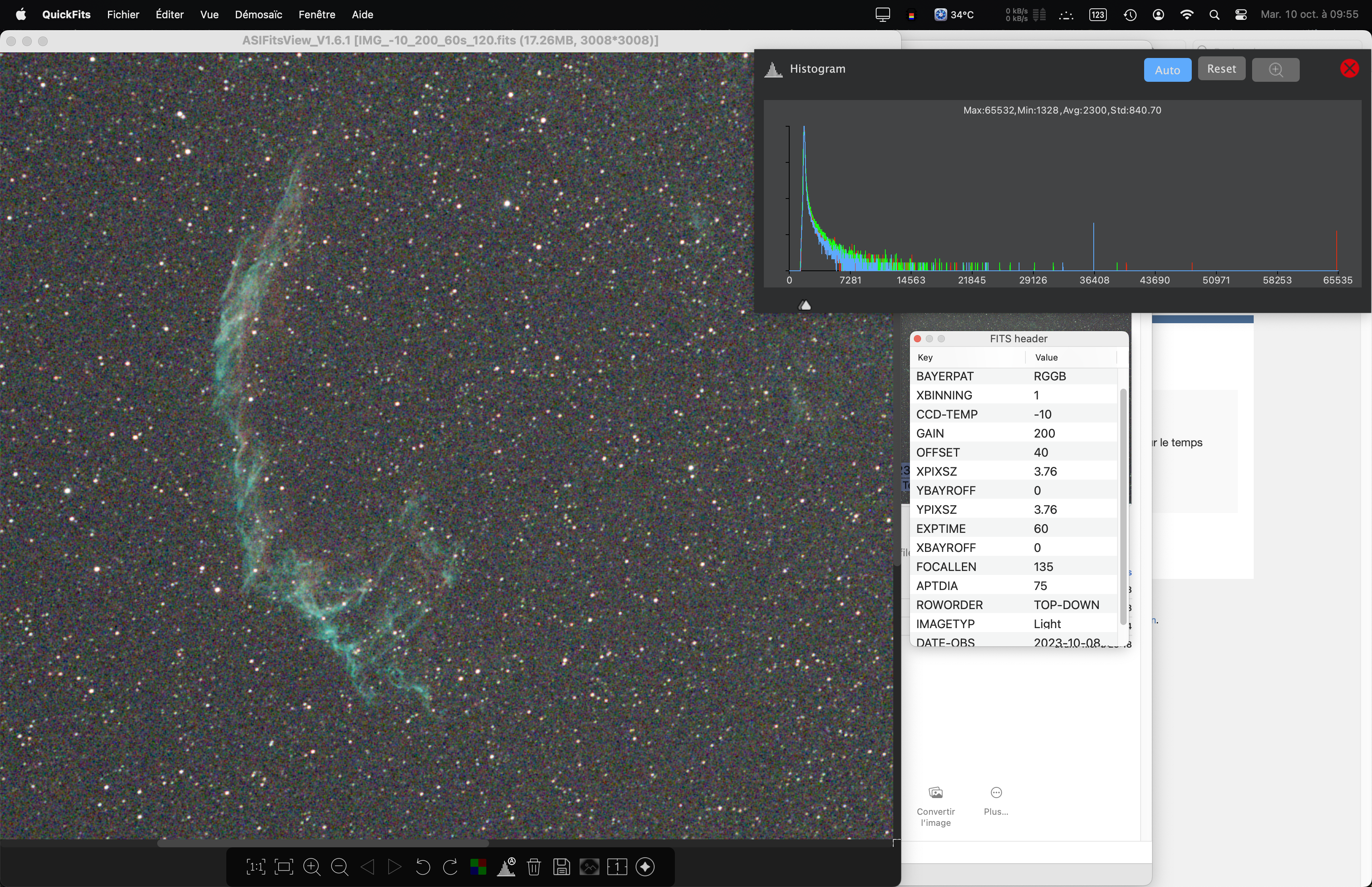The width and height of the screenshot is (1372, 887).
Task: Rotate image counterclockwise
Action: coord(423,866)
